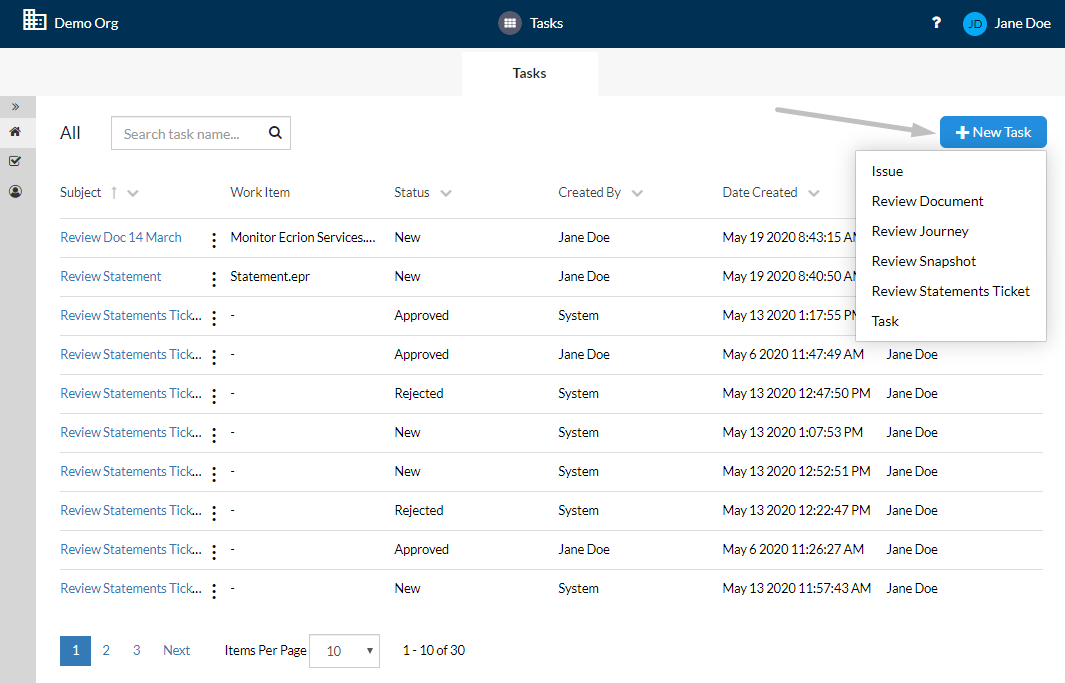
Task: Open the ticket created May 13 1:17:55 PM
Action: click(131, 315)
